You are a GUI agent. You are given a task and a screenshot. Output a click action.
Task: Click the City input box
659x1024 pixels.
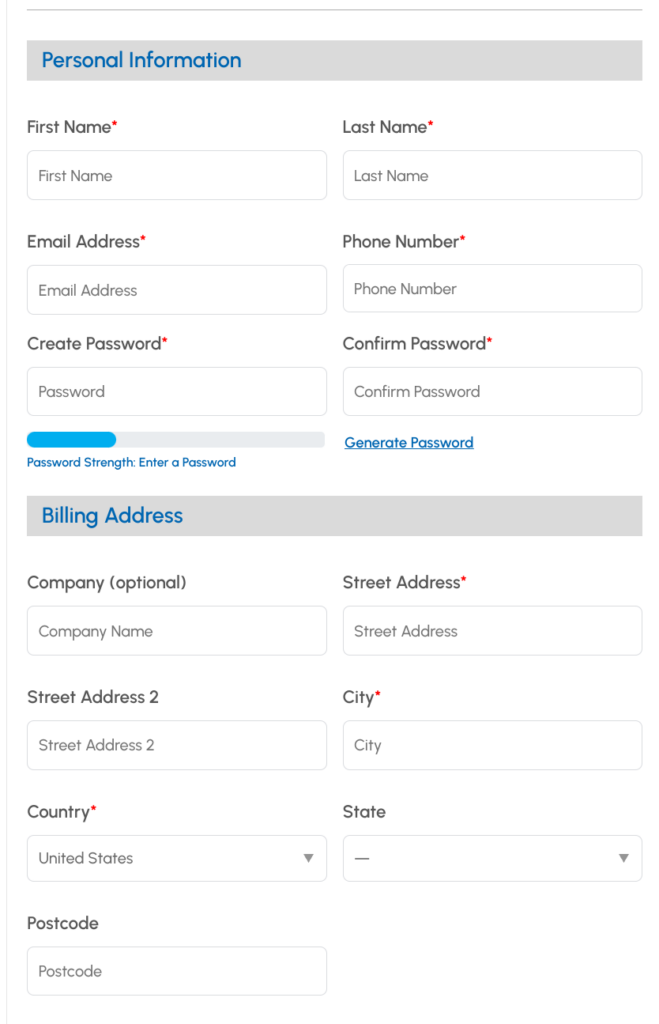492,745
